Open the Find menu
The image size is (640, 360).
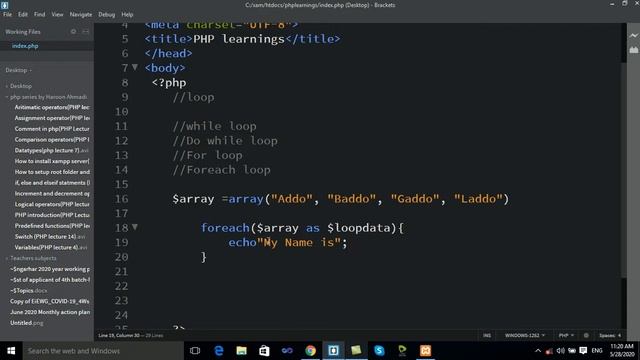40,14
